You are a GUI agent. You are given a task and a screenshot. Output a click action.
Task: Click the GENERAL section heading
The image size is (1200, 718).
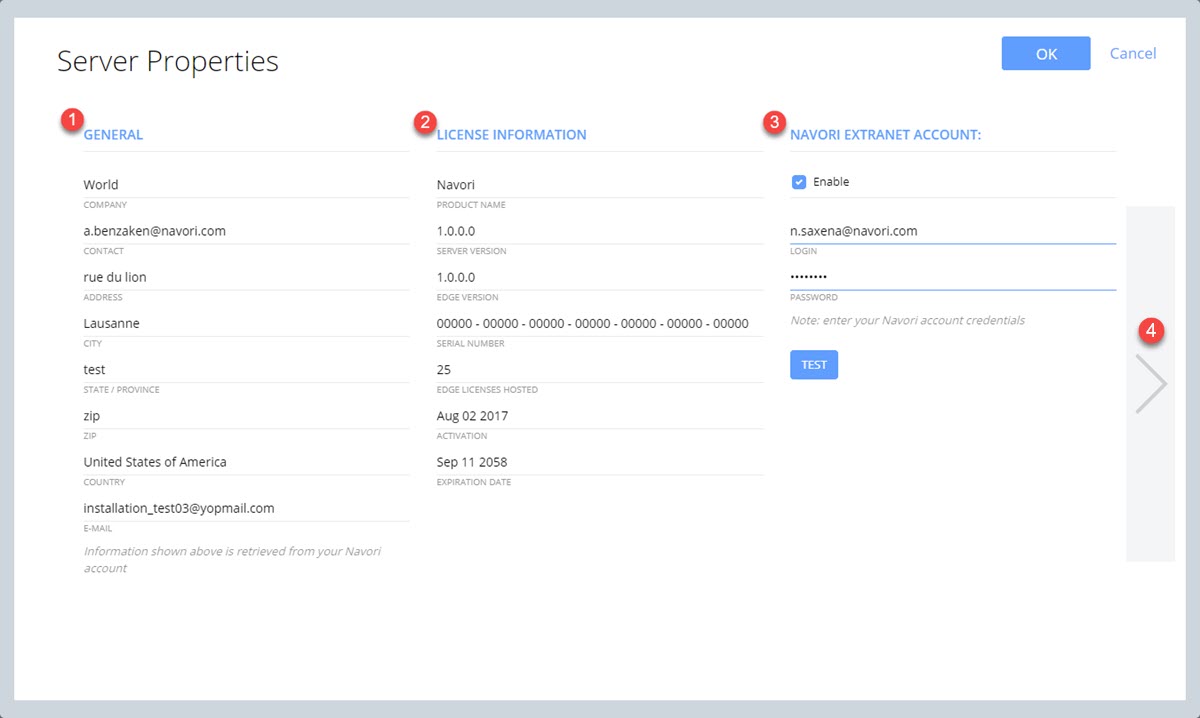pyautogui.click(x=113, y=135)
